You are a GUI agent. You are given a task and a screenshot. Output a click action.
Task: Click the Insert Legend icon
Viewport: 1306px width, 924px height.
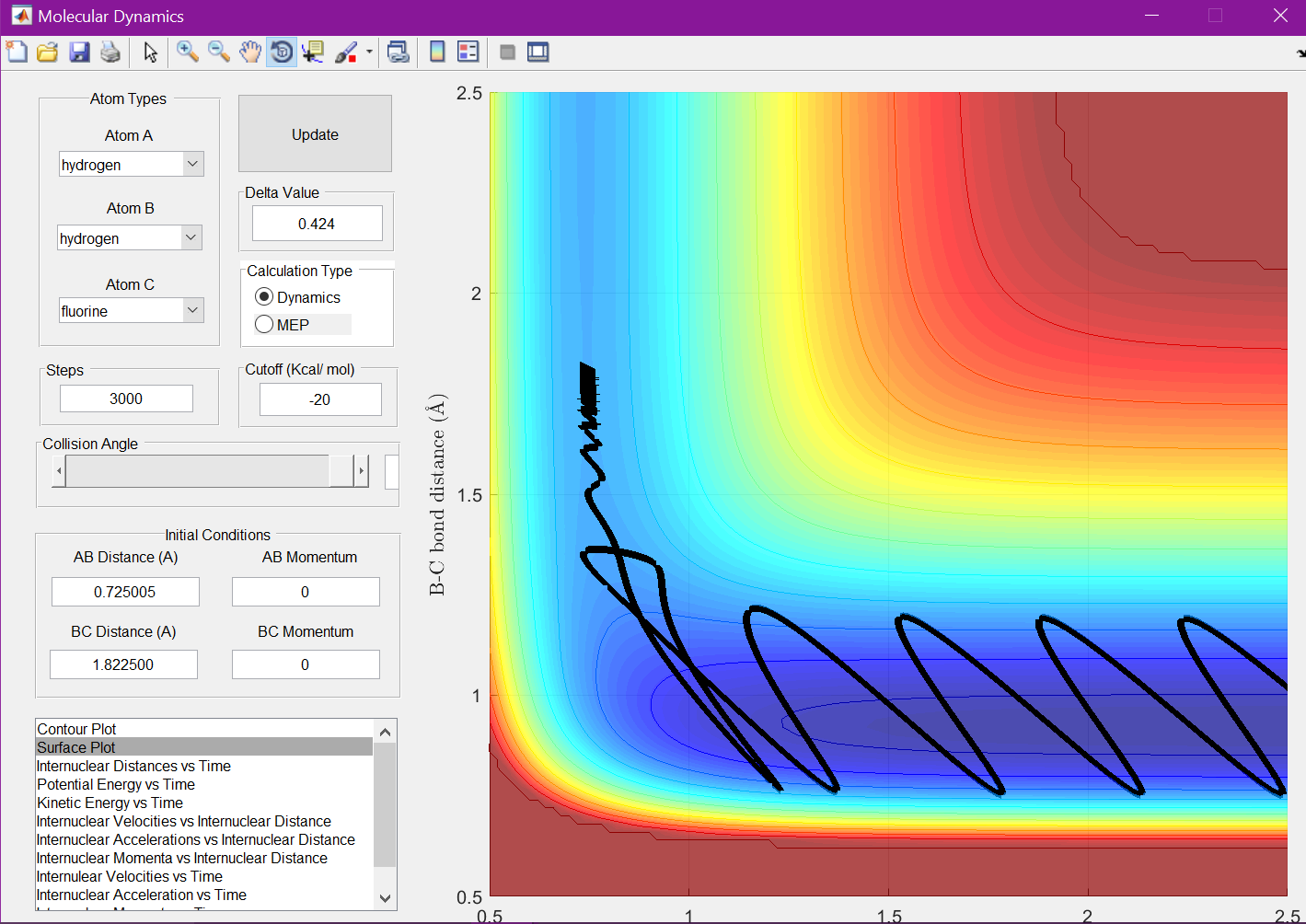tap(468, 52)
